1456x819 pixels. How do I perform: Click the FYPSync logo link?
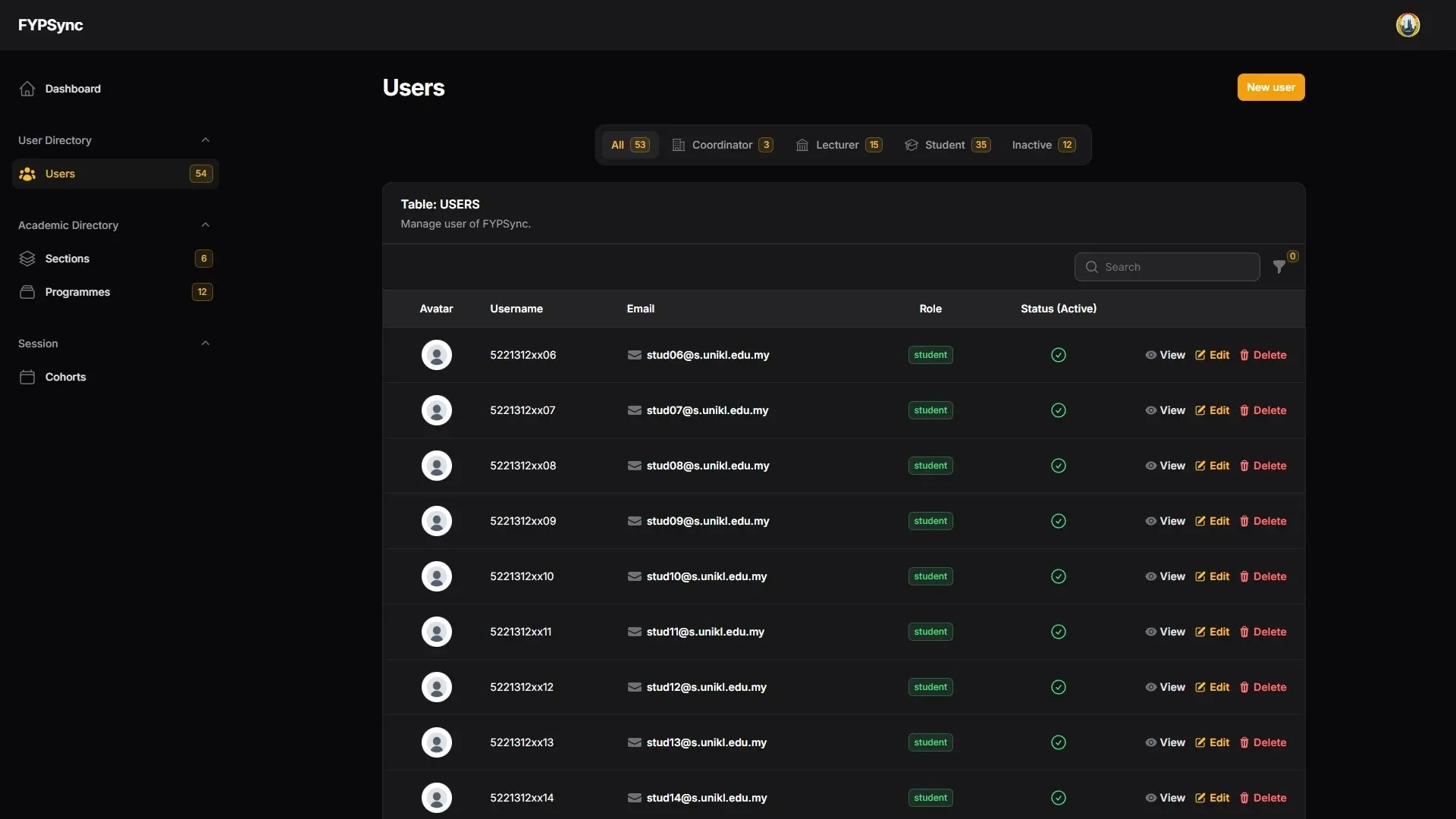[x=51, y=25]
